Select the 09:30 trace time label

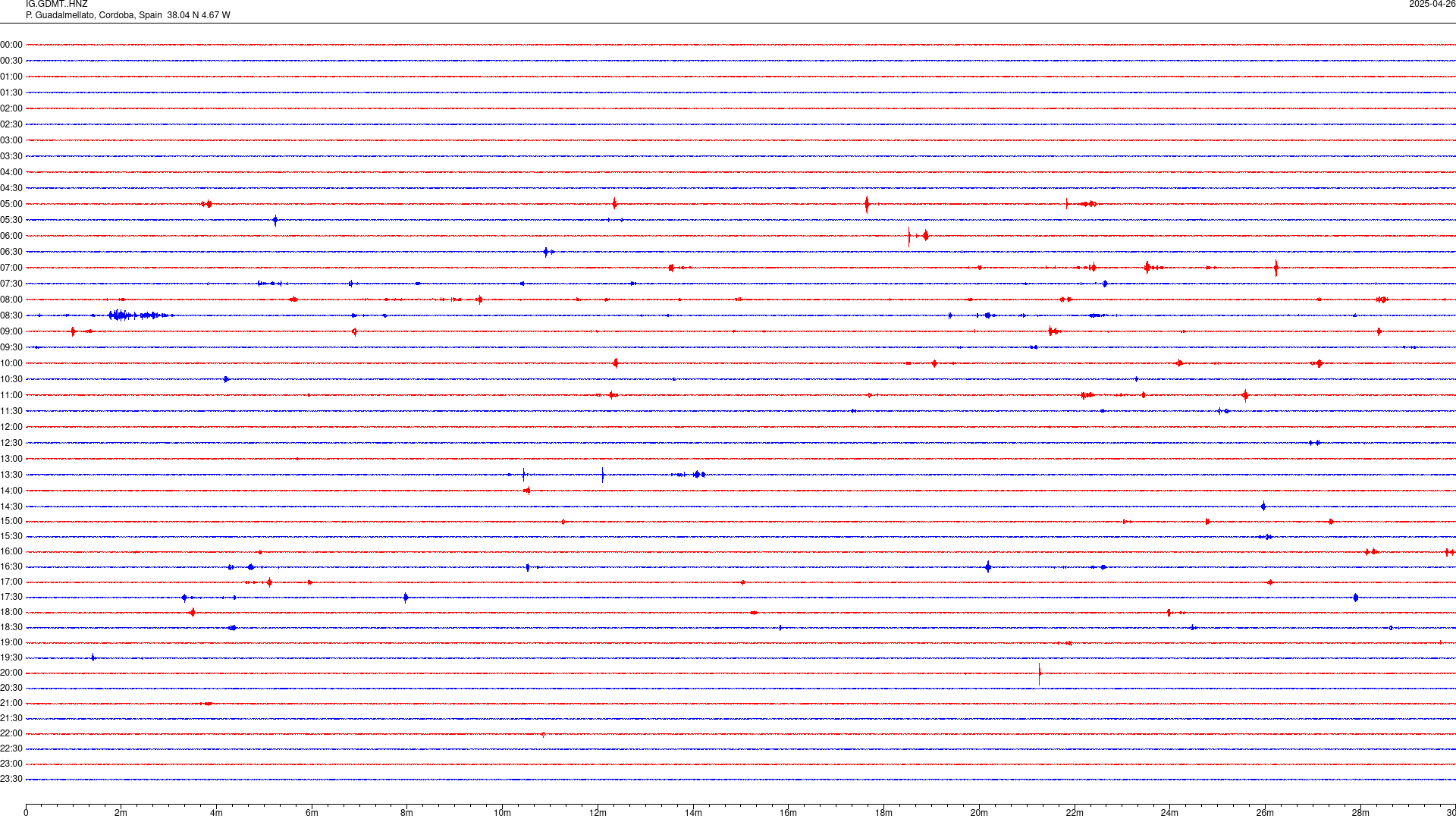[11, 347]
